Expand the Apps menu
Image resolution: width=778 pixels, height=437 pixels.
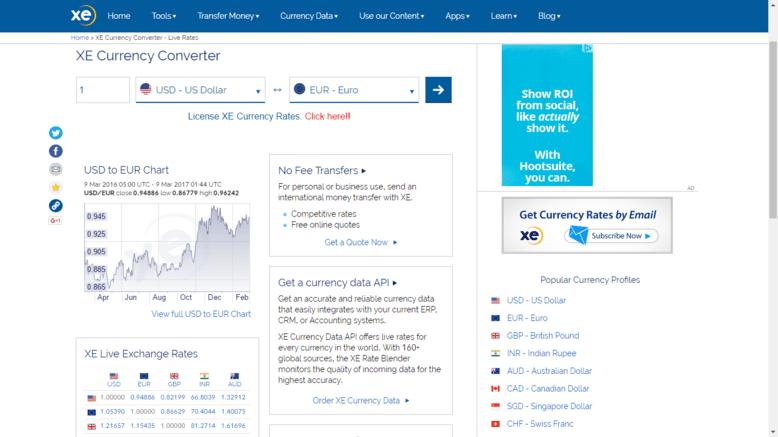[457, 16]
